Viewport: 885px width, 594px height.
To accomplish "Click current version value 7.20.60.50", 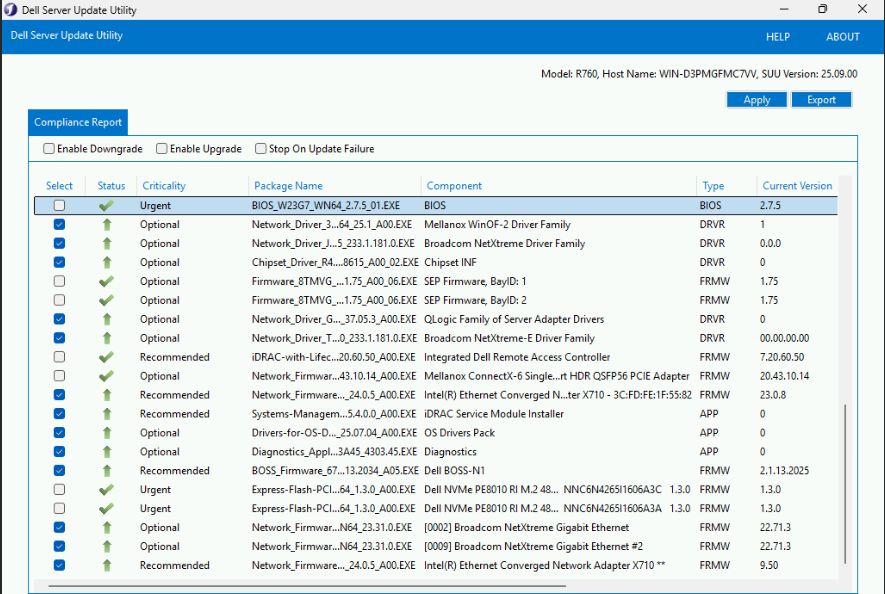I will pyautogui.click(x=782, y=357).
